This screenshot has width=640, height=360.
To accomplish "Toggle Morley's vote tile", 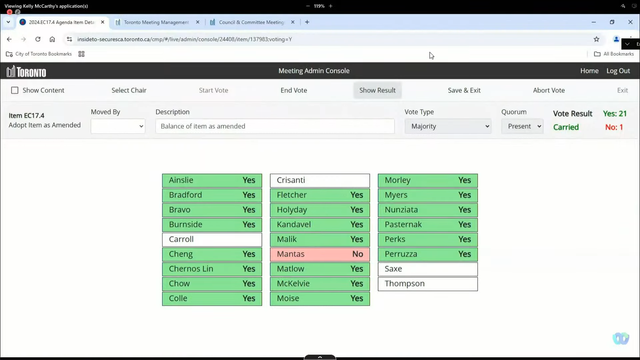I will (428, 180).
